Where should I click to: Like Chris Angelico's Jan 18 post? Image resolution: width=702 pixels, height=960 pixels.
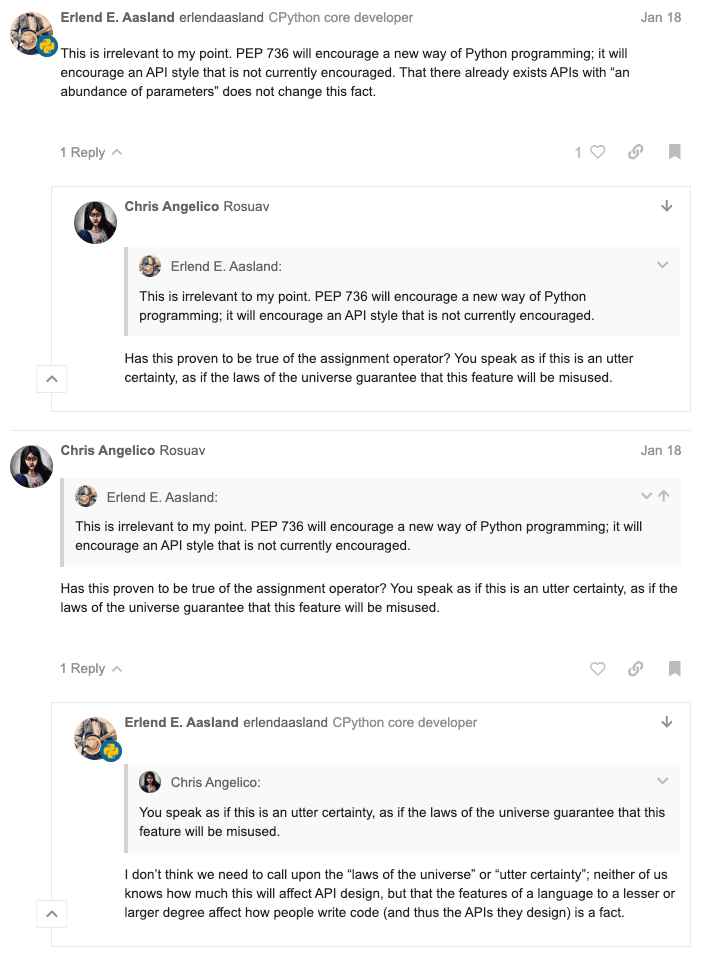(x=597, y=668)
